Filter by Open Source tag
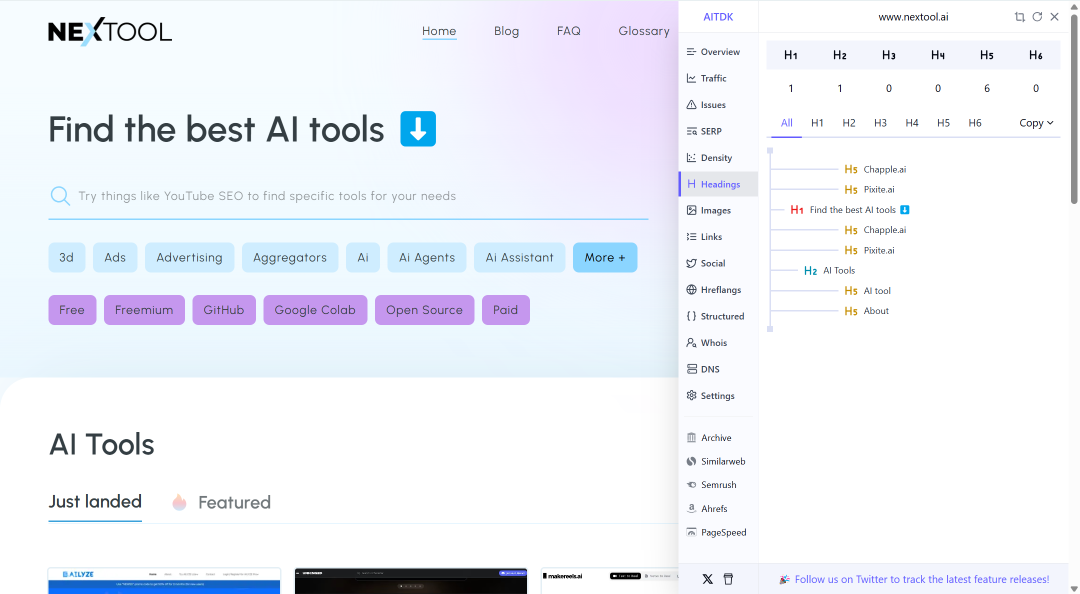The width and height of the screenshot is (1080, 594). point(424,310)
